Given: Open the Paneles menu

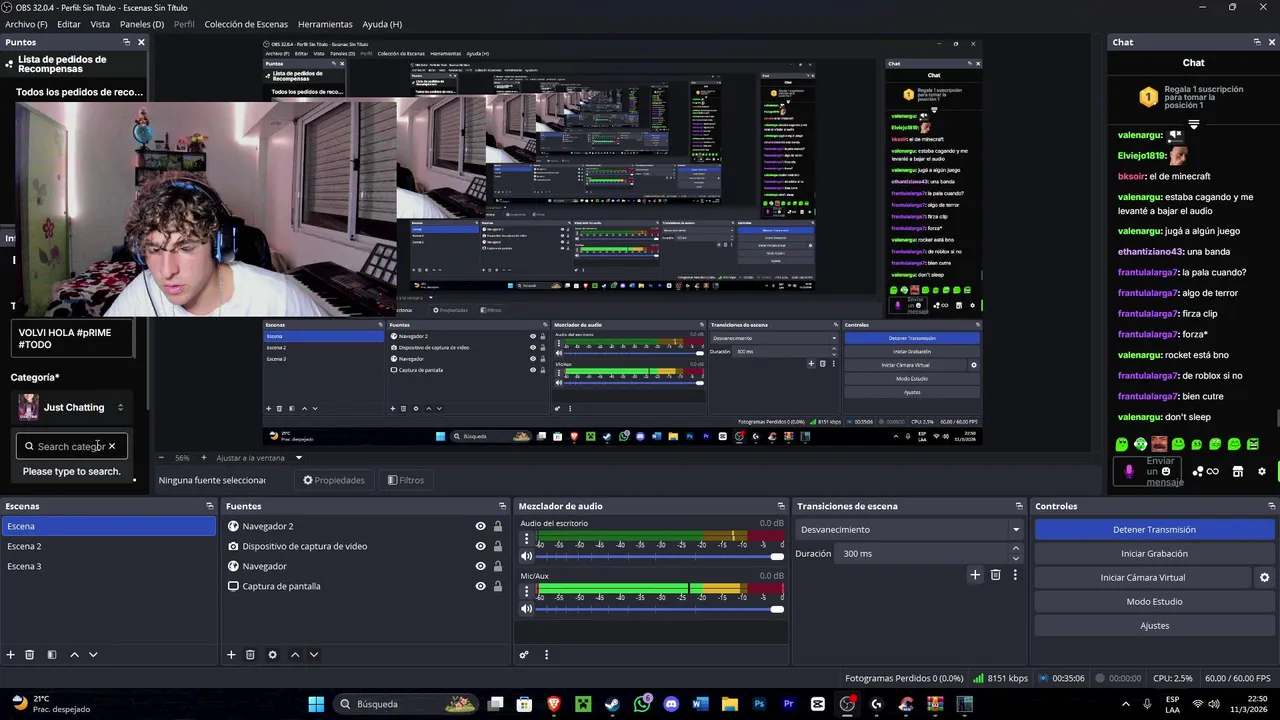Looking at the screenshot, I should [x=142, y=24].
